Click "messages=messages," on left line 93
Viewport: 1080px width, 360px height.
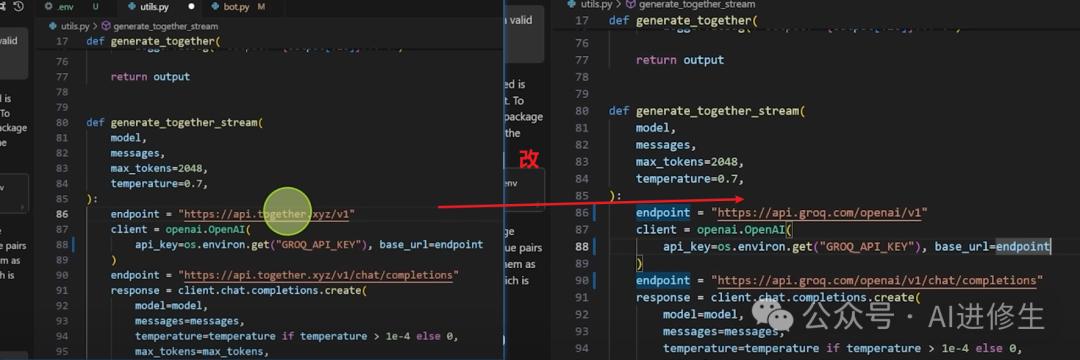(x=189, y=321)
